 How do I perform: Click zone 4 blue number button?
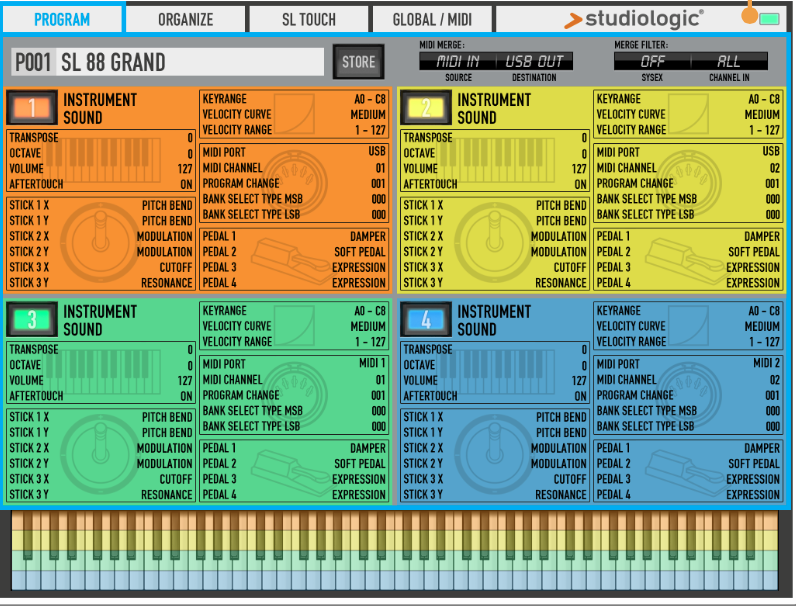(425, 320)
